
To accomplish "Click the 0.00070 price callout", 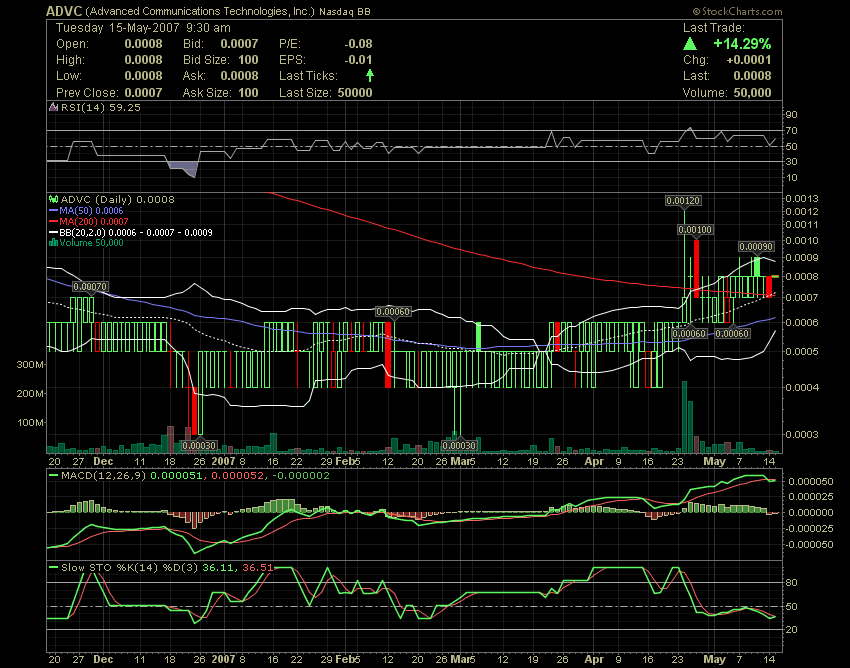I will click(90, 286).
